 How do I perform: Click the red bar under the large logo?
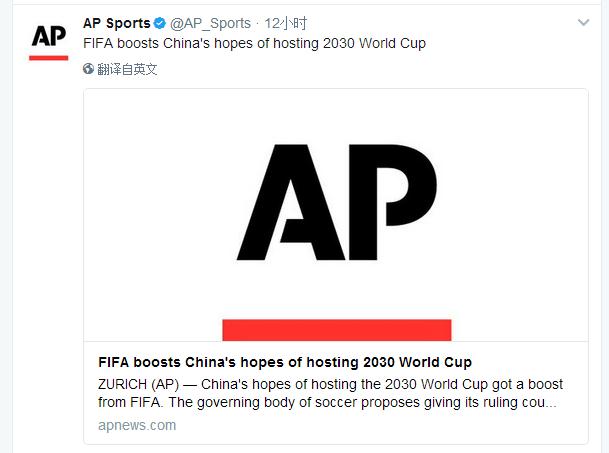pyautogui.click(x=336, y=330)
